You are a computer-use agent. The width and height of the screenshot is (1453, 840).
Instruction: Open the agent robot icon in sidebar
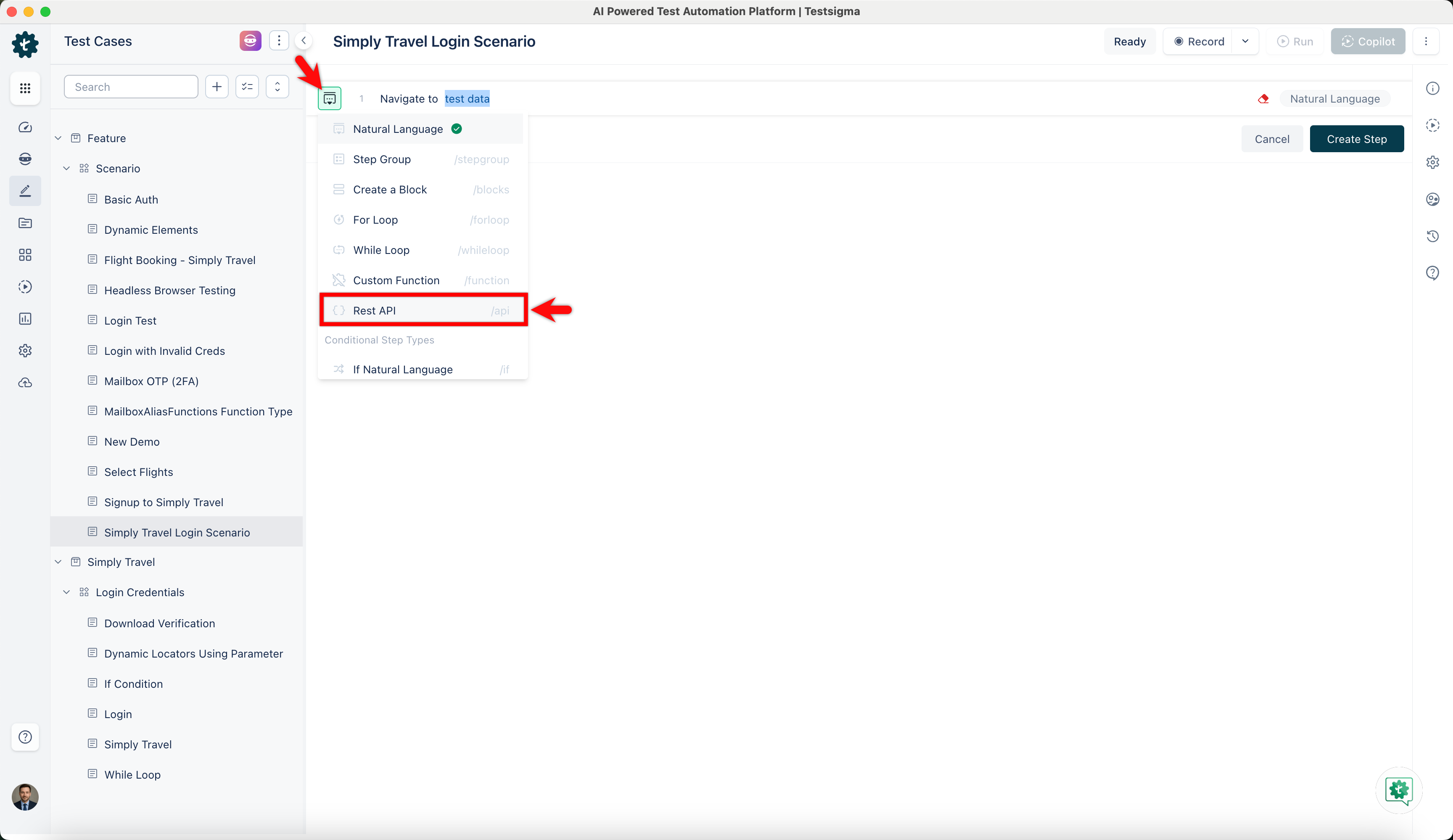tap(25, 159)
